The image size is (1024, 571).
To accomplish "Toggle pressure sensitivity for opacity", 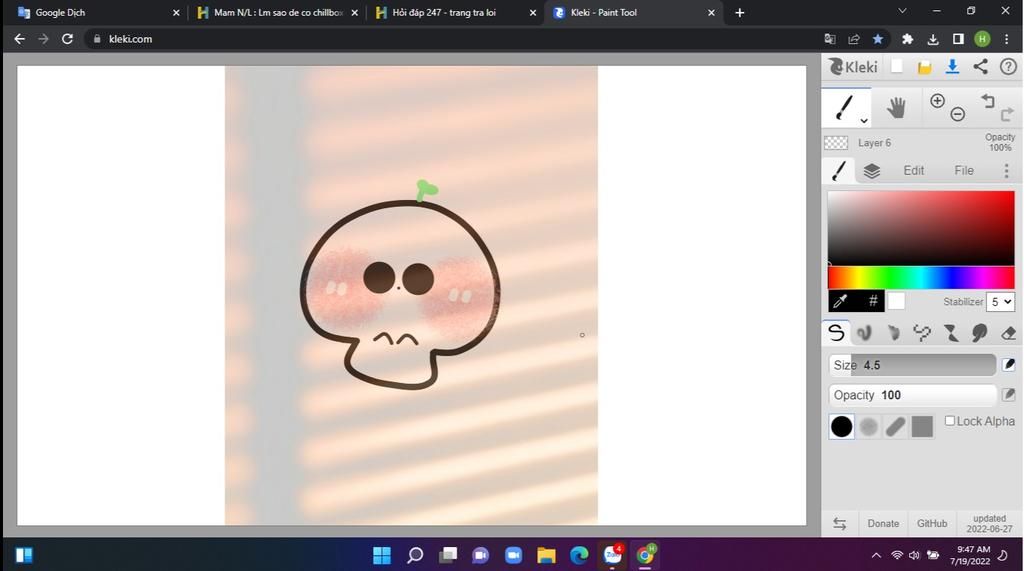I will point(1008,395).
